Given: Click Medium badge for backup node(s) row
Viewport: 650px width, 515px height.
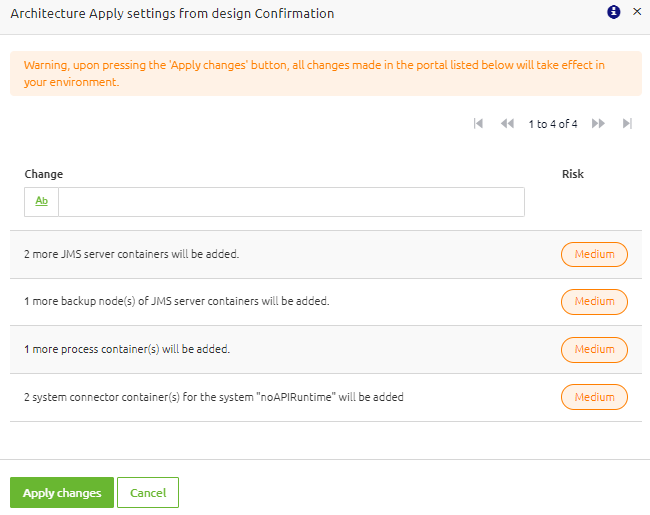Looking at the screenshot, I should 594,301.
